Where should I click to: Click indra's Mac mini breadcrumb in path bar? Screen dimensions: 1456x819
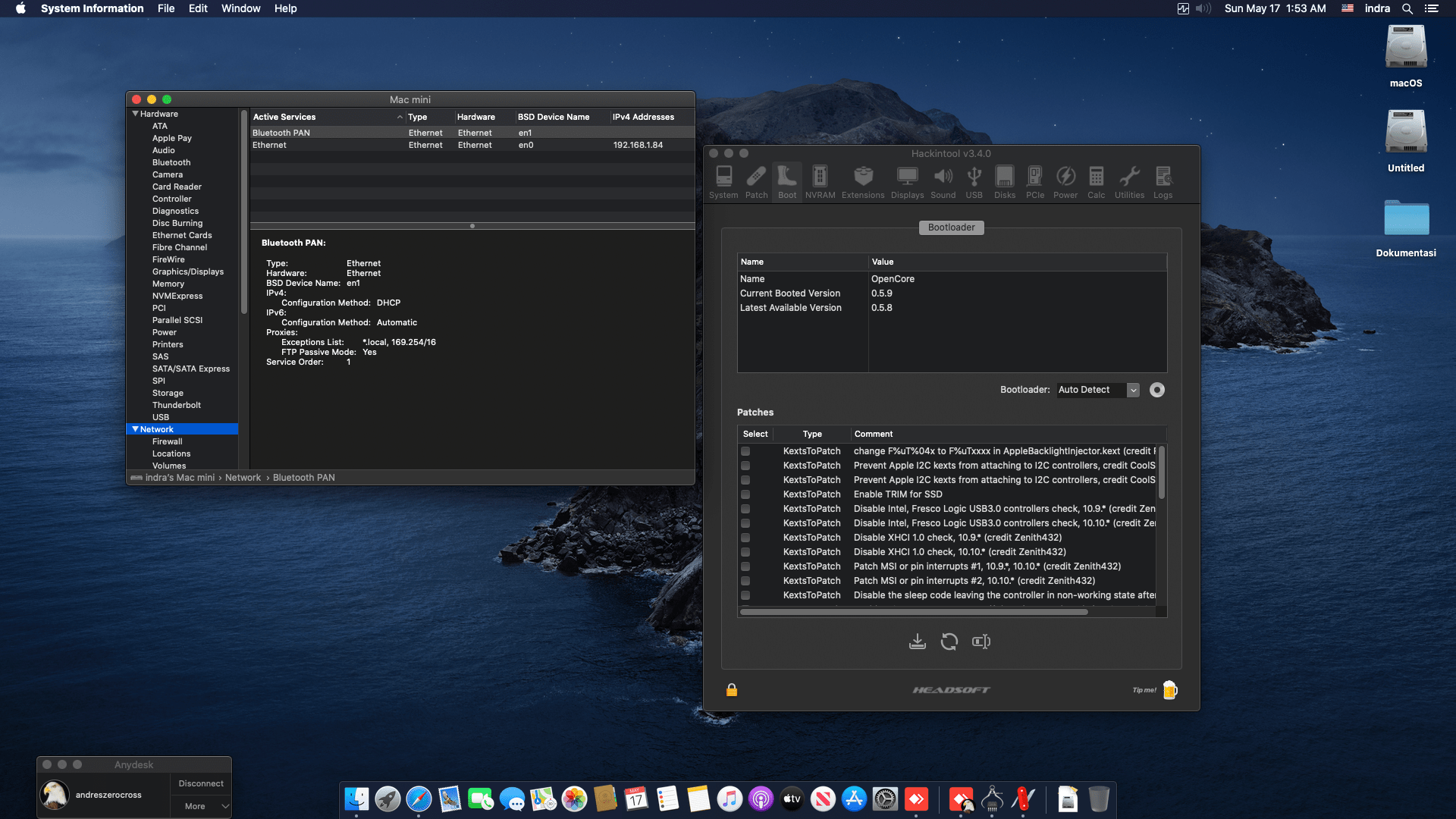tap(180, 478)
